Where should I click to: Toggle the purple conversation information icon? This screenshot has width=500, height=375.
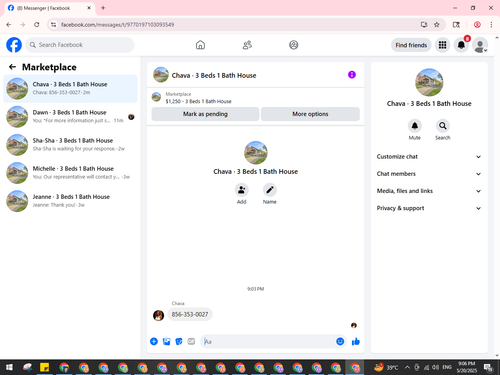(x=352, y=75)
